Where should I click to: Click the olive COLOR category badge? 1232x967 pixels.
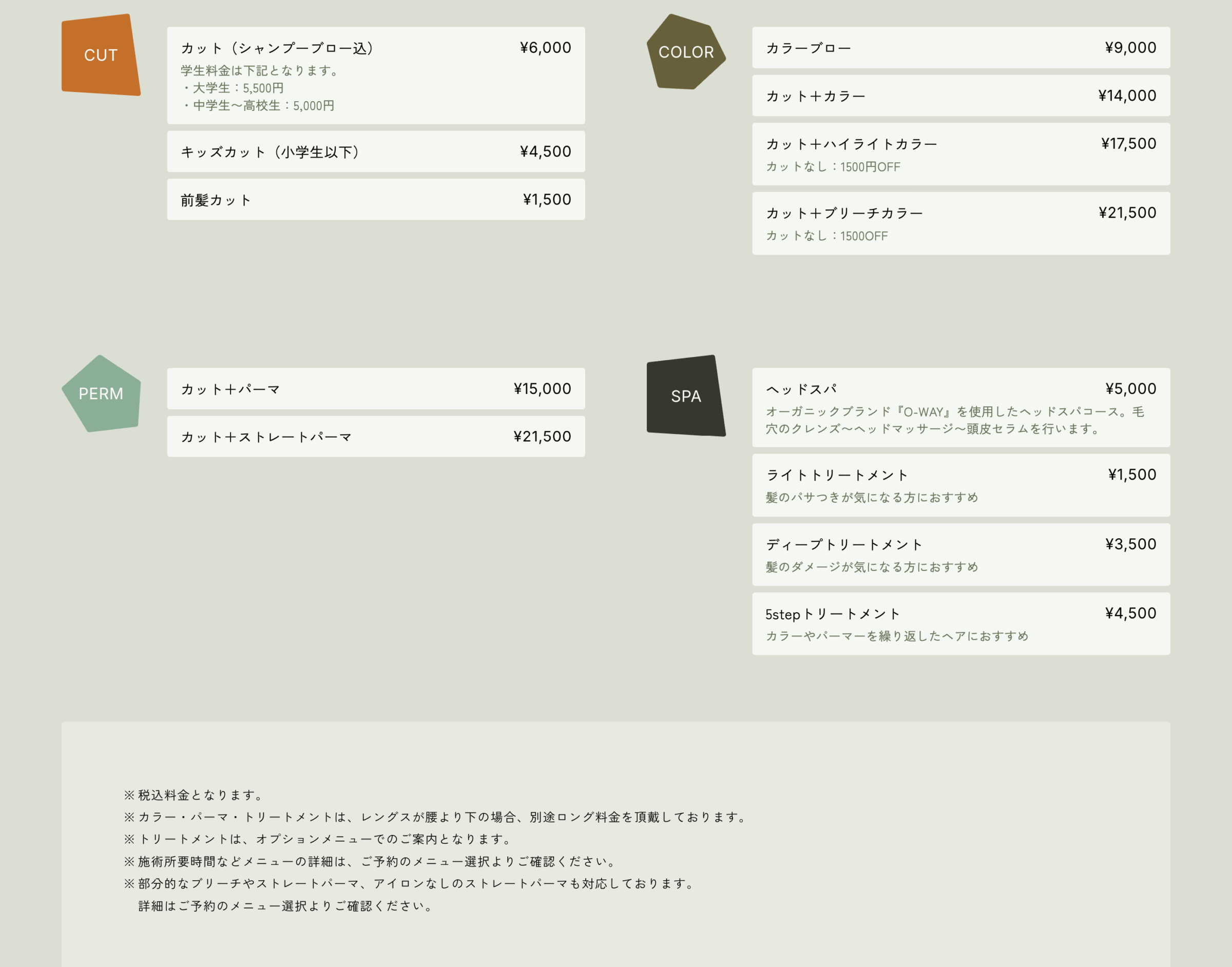point(686,51)
